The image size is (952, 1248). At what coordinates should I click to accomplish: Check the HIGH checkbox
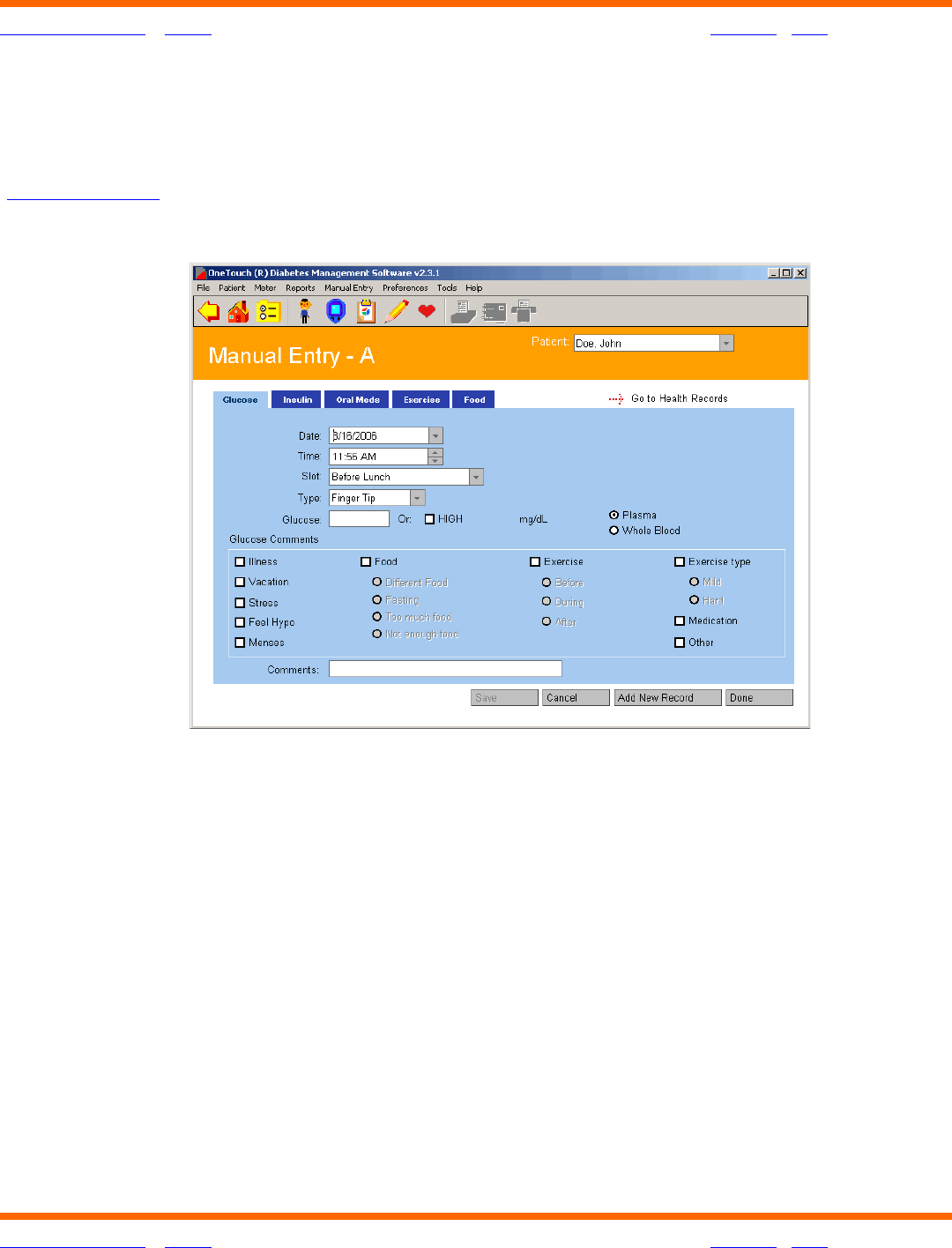point(430,519)
